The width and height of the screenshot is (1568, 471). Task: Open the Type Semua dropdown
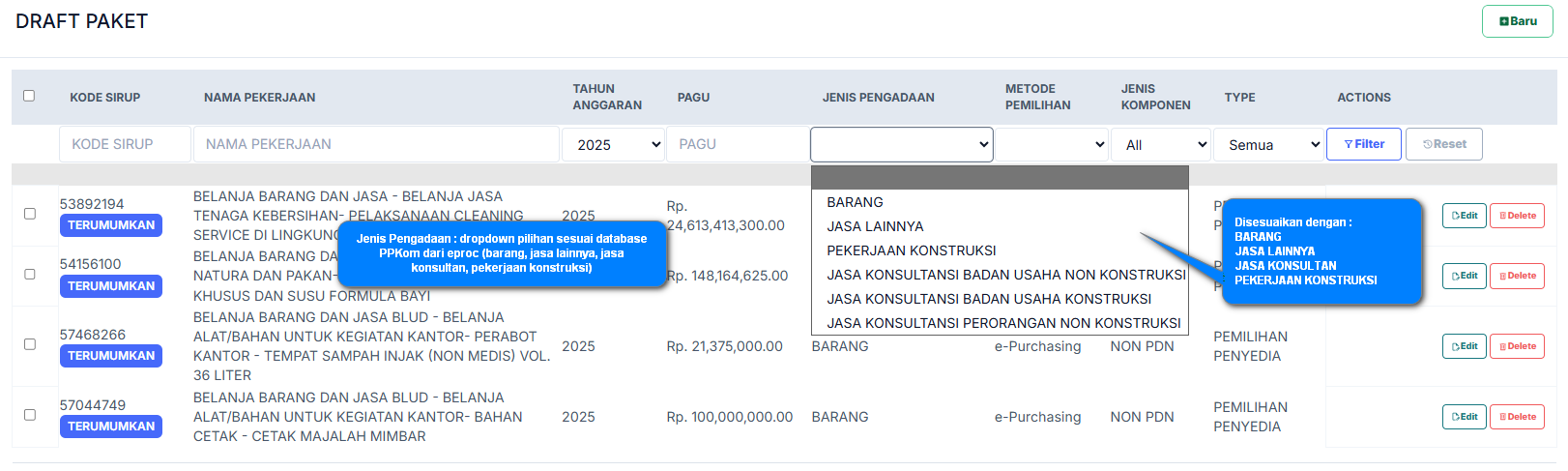click(1268, 145)
